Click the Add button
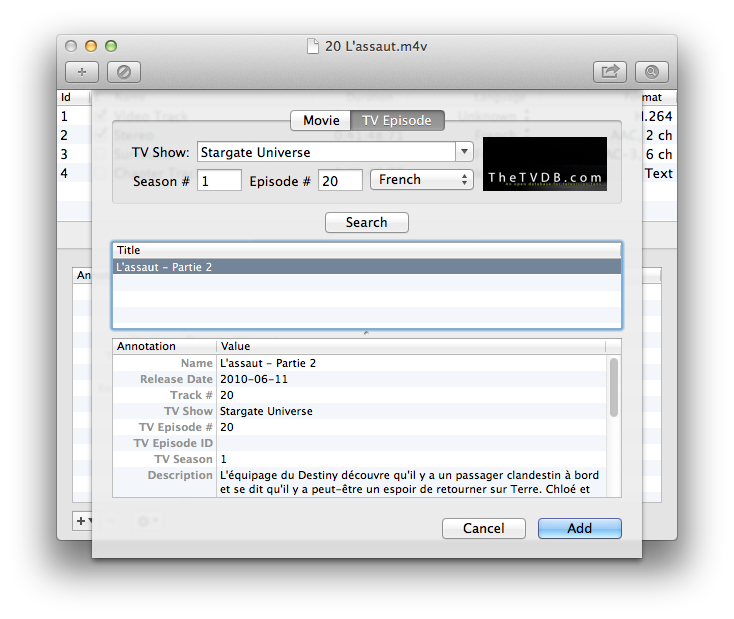This screenshot has width=734, height=619. click(x=579, y=528)
